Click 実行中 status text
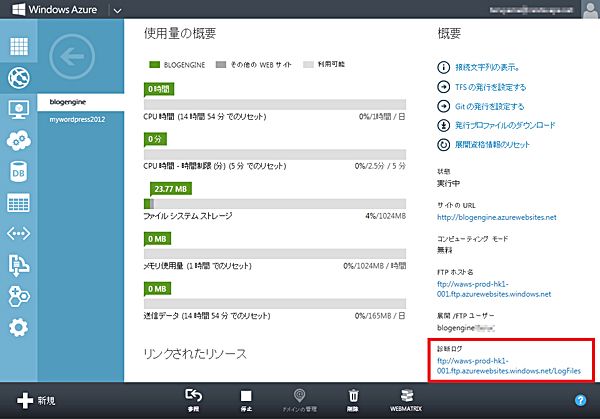This screenshot has width=600, height=419. coord(448,184)
